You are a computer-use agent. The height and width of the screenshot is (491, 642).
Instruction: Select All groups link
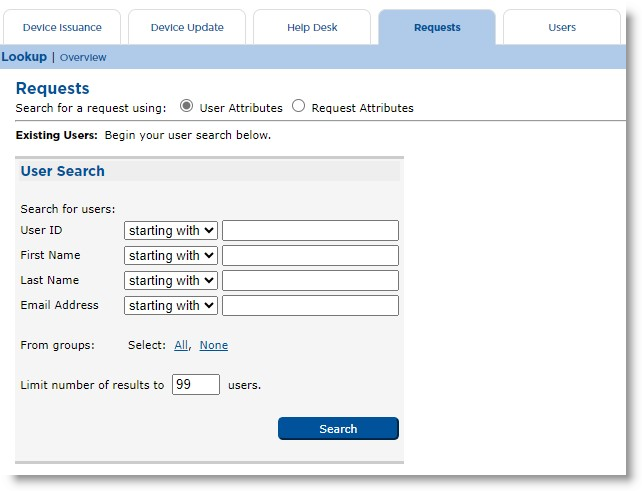(181, 345)
